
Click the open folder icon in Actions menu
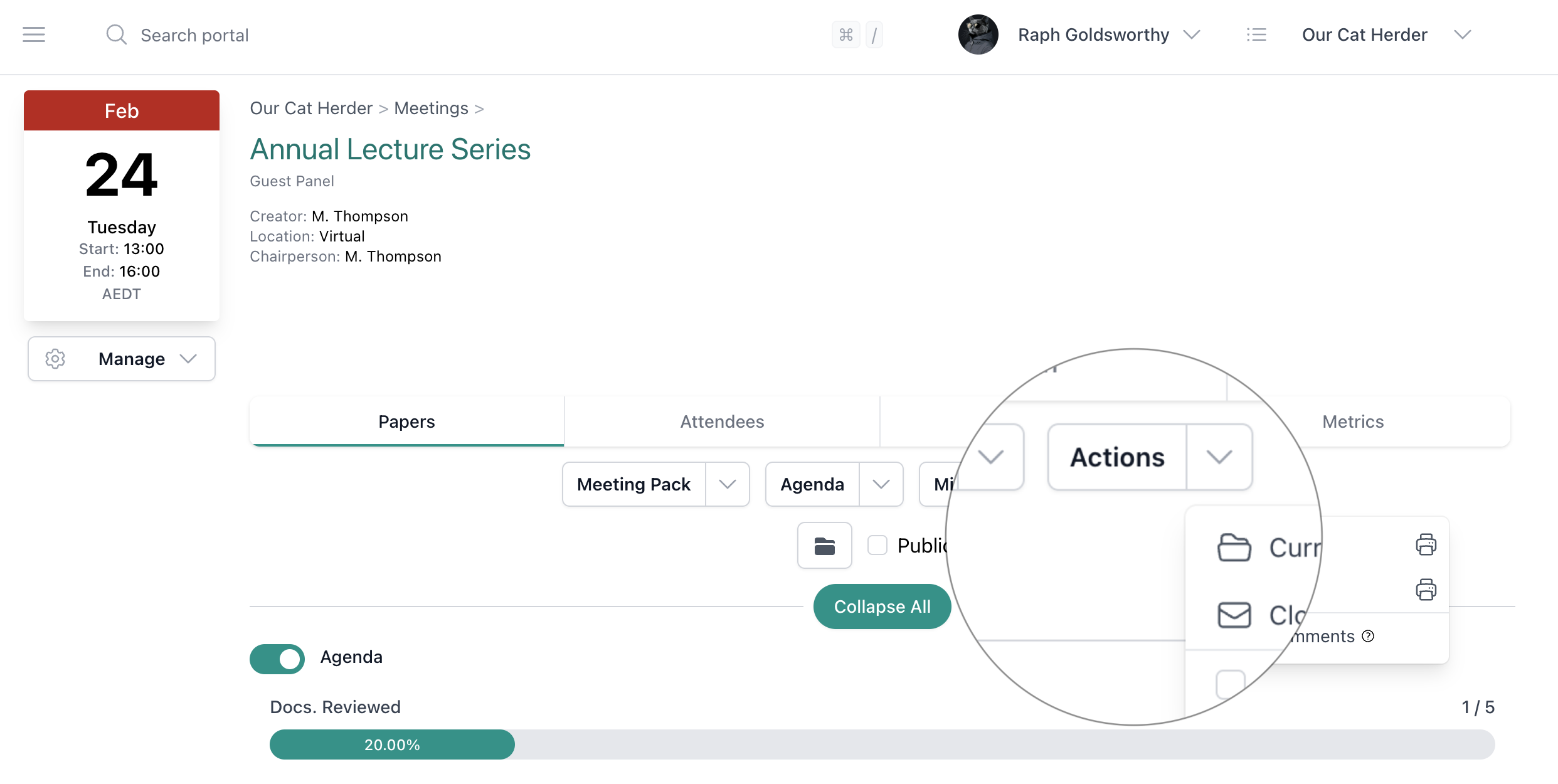(1234, 548)
